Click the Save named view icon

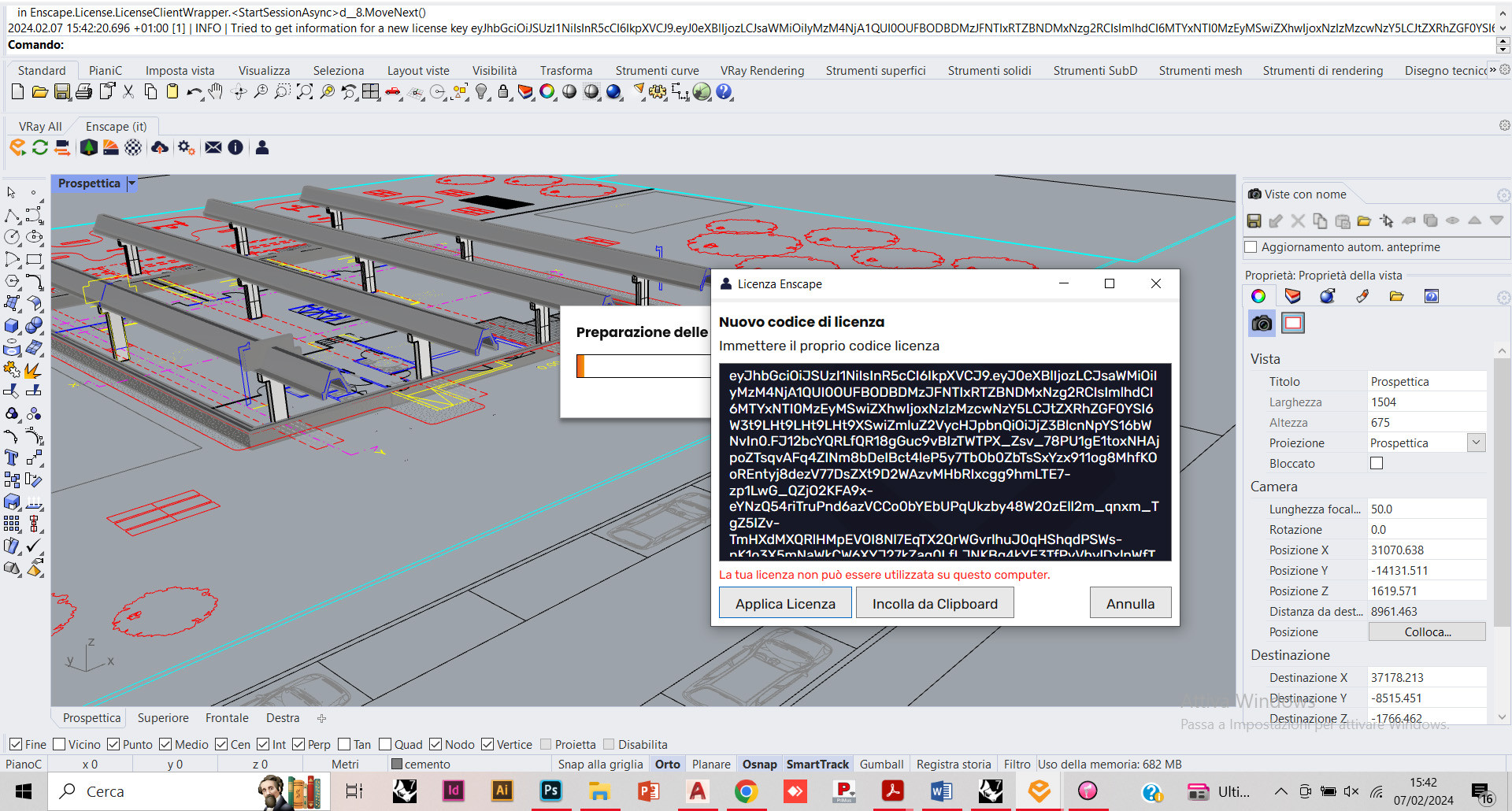tap(1254, 221)
